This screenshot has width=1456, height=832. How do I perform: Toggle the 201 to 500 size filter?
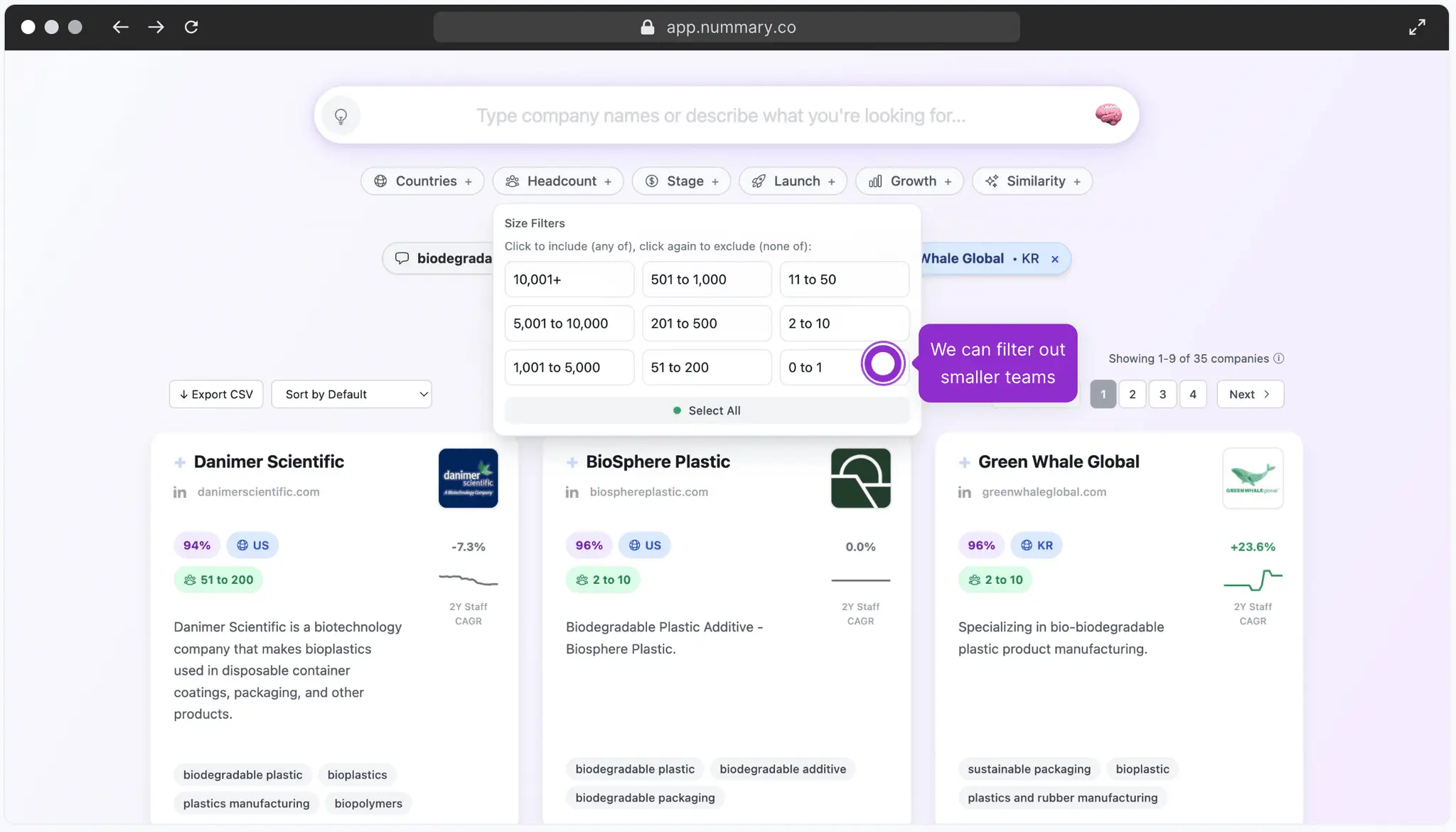(707, 324)
